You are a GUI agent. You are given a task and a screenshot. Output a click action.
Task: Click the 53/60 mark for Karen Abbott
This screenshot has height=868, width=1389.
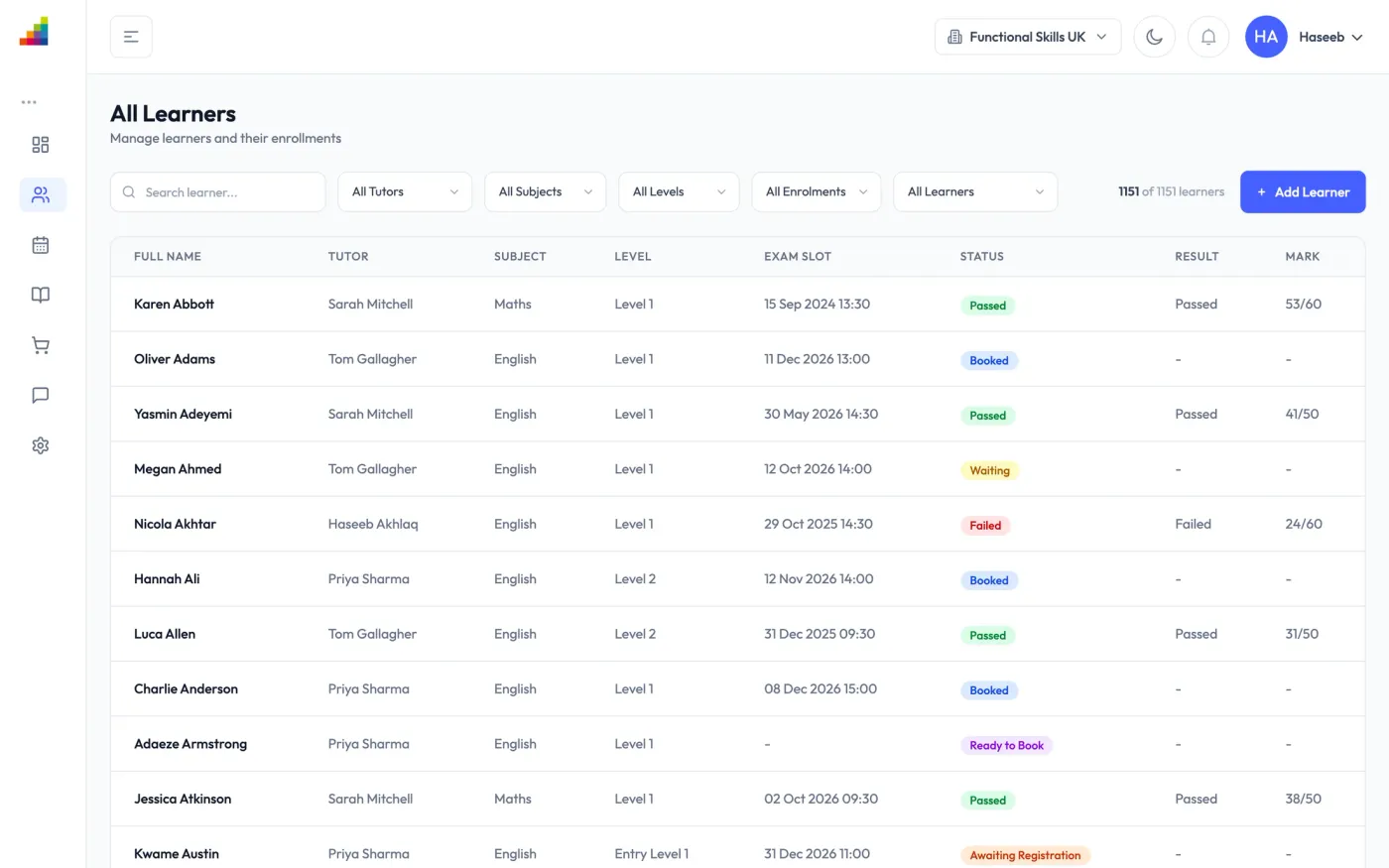click(x=1304, y=305)
